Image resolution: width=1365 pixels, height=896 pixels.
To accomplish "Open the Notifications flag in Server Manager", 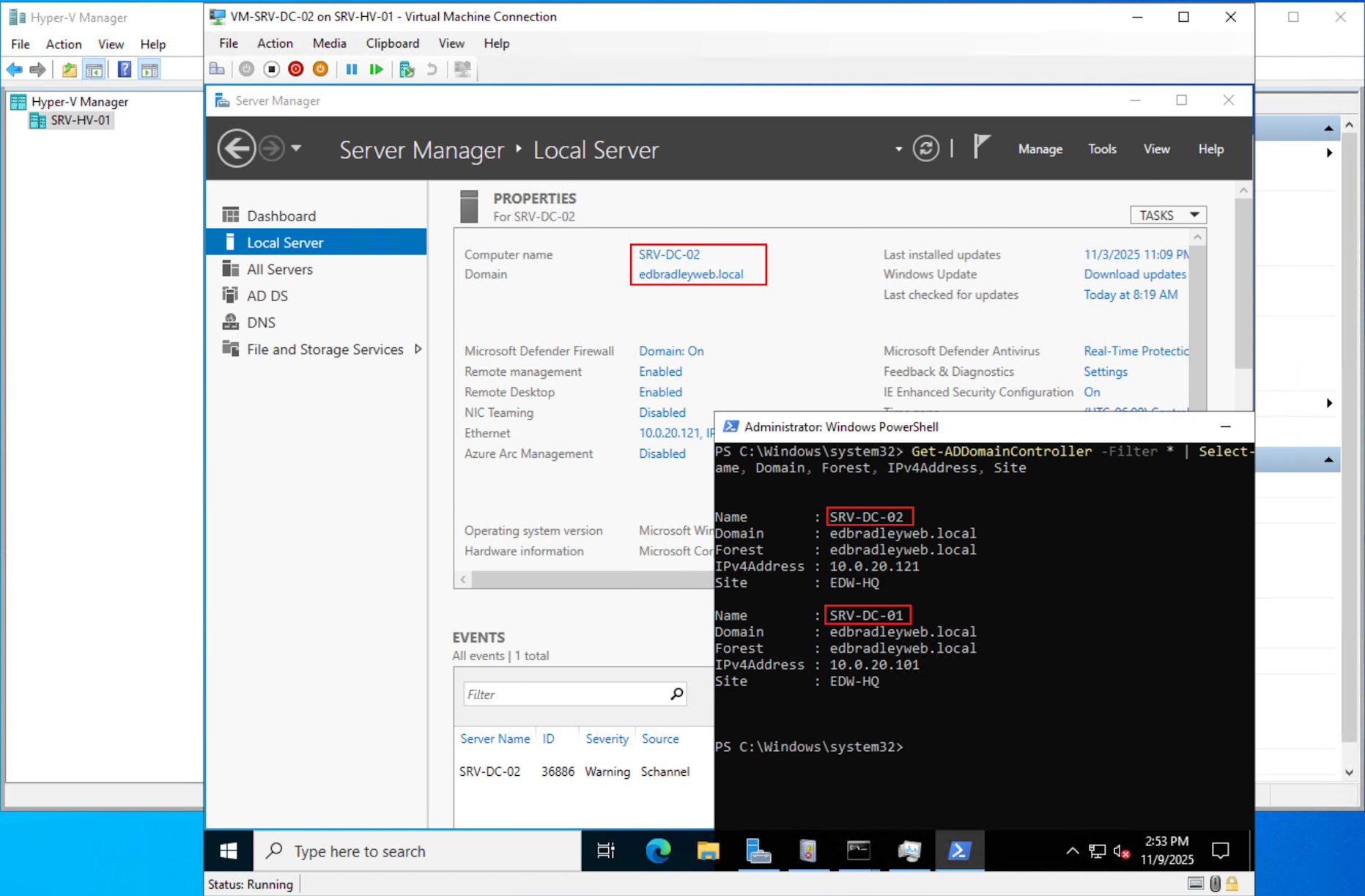I will click(x=981, y=147).
